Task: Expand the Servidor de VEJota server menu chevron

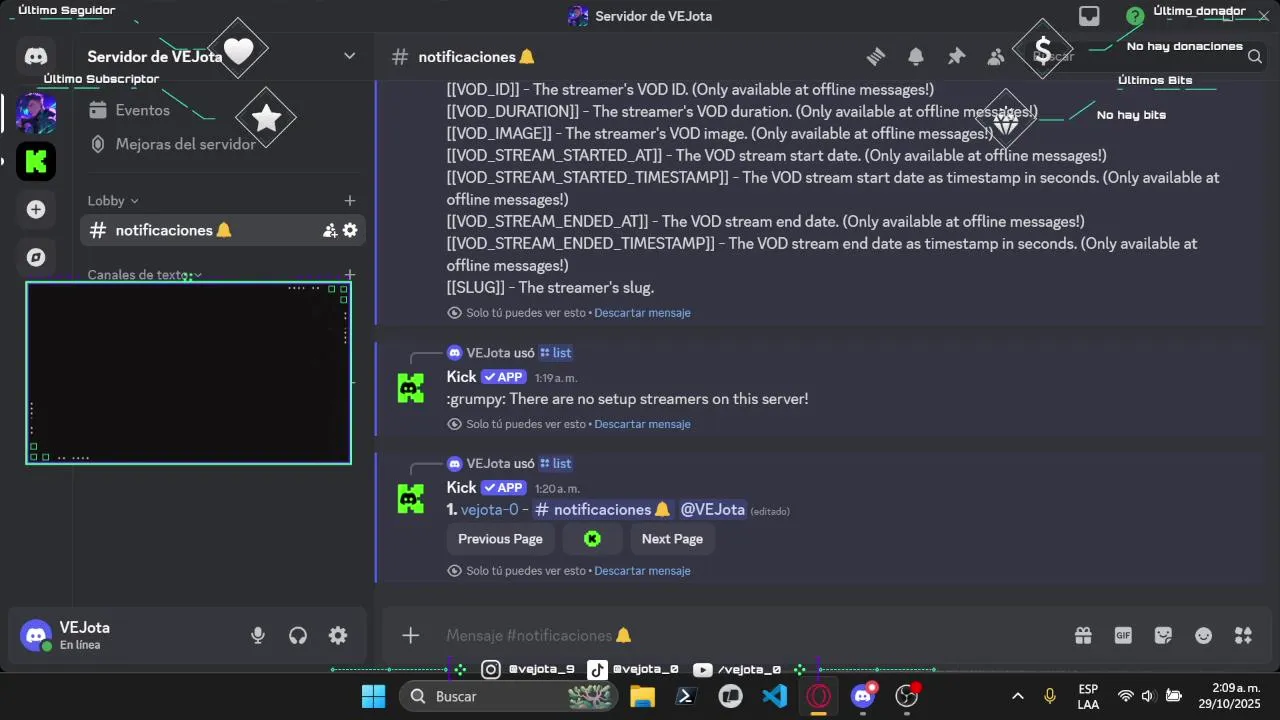Action: click(350, 56)
